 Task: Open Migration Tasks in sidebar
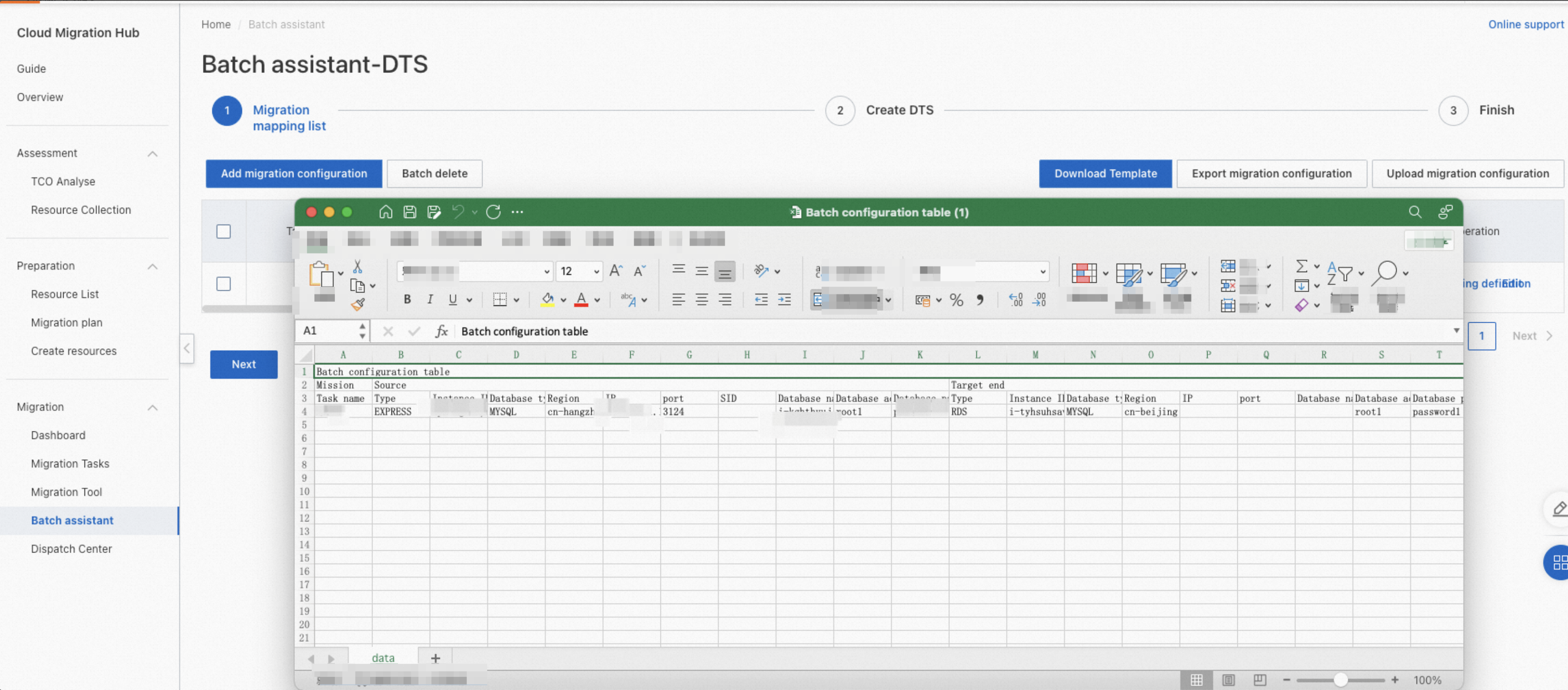(70, 464)
